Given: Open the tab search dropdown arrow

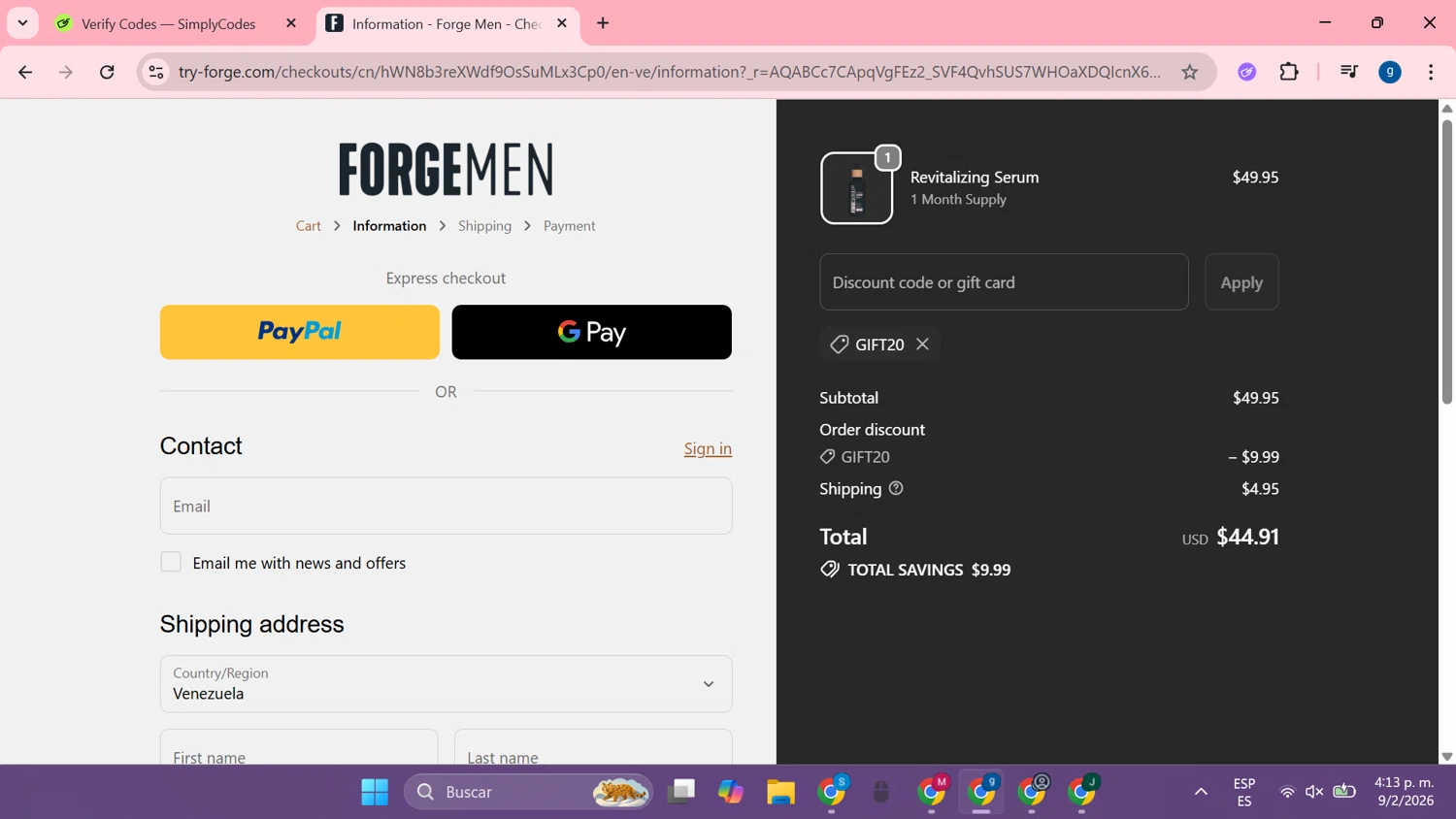Looking at the screenshot, I should coord(22,23).
